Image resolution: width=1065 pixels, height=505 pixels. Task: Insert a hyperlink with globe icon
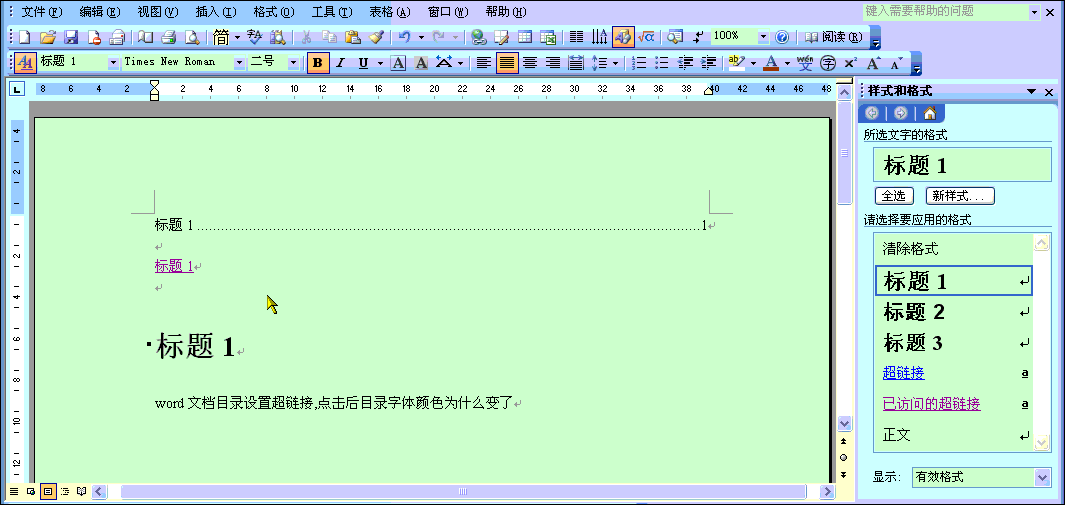coord(479,37)
